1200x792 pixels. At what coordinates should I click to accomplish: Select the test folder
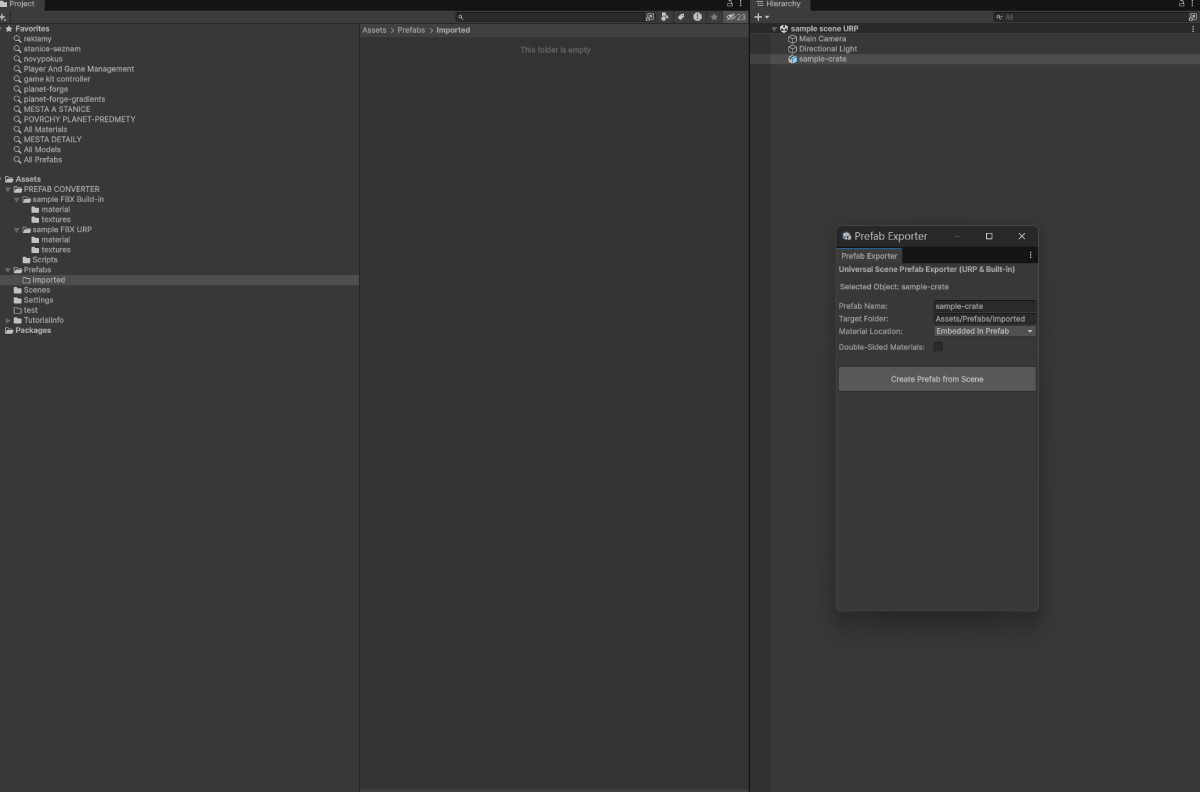pos(30,310)
